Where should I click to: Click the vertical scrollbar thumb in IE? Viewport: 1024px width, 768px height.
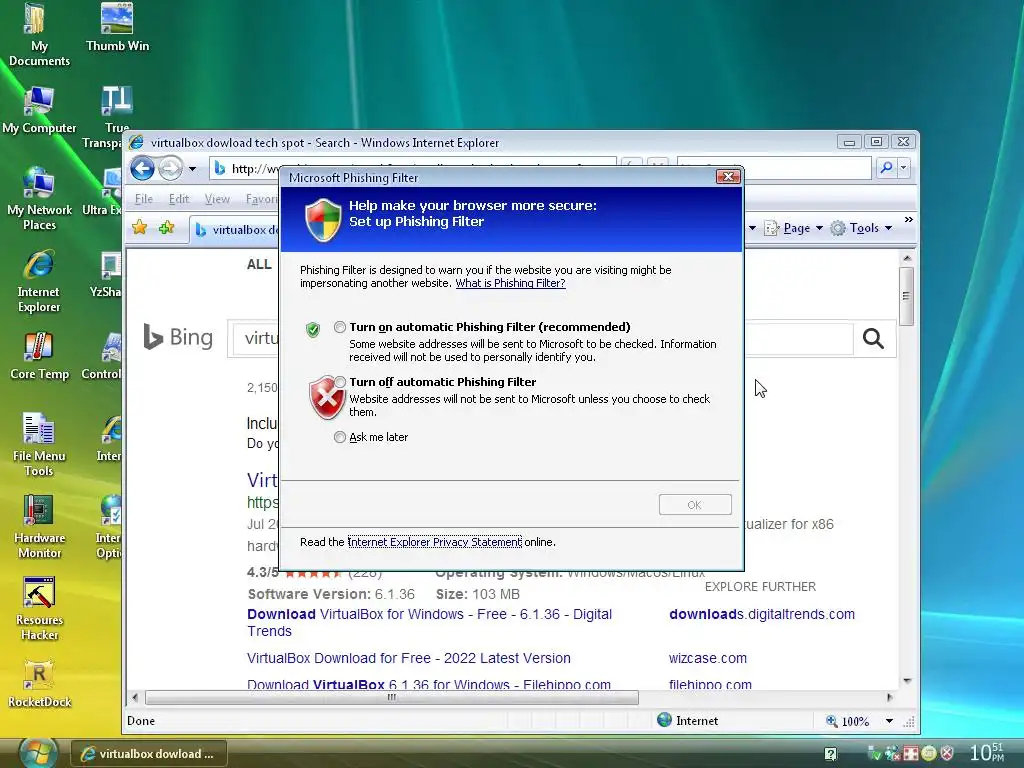(x=906, y=296)
